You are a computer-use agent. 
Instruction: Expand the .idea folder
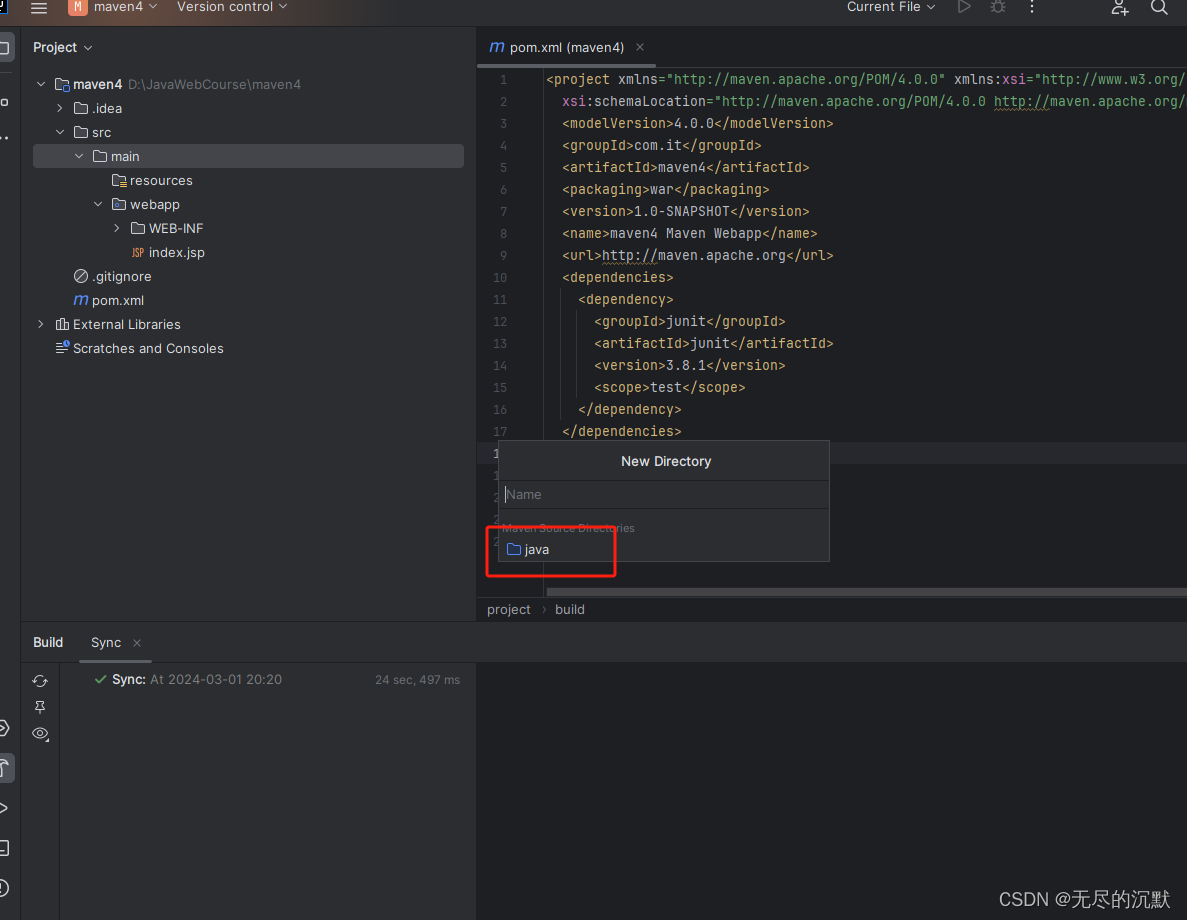60,108
